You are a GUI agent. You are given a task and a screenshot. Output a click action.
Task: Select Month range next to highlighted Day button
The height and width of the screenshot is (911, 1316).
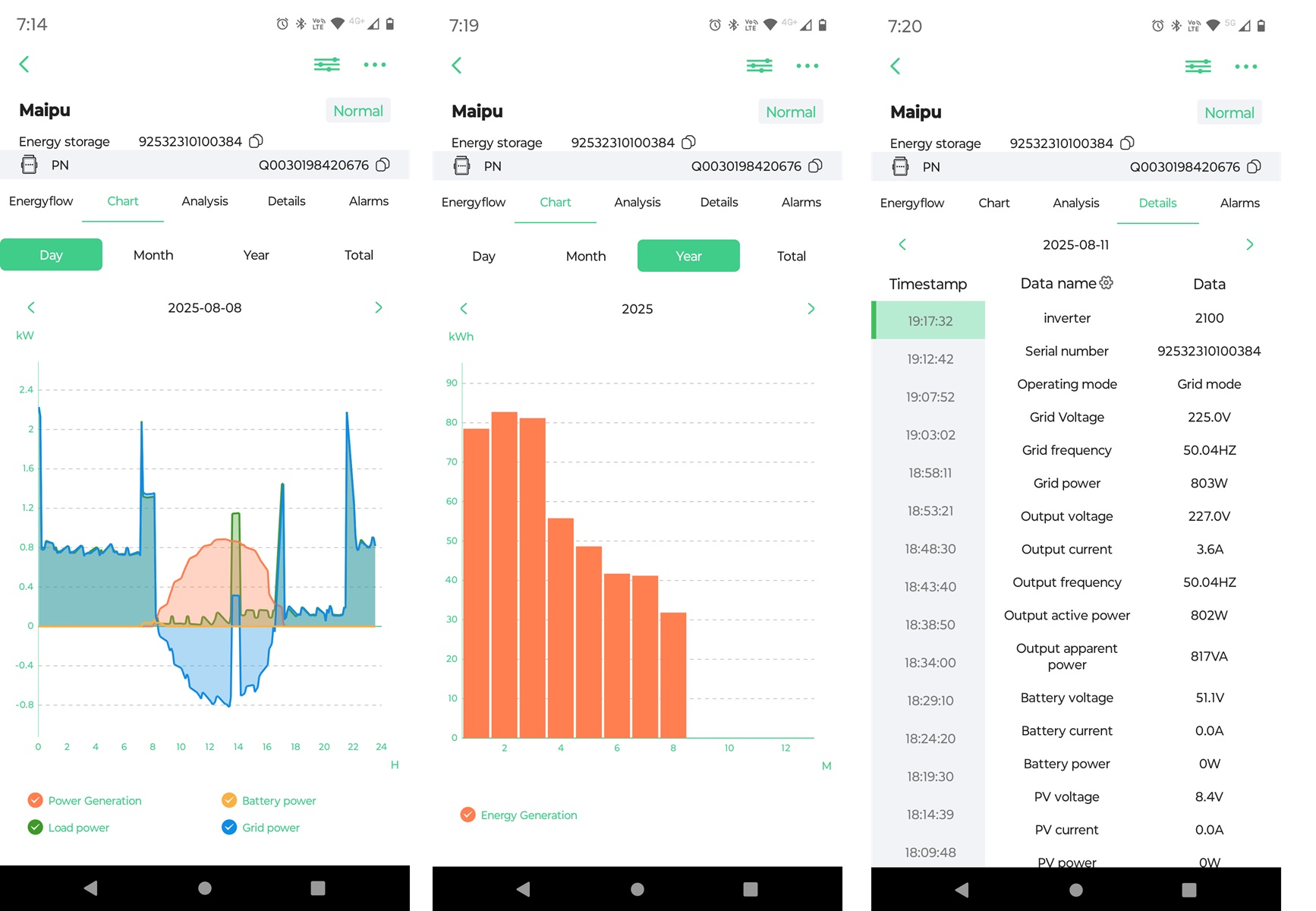(x=153, y=255)
